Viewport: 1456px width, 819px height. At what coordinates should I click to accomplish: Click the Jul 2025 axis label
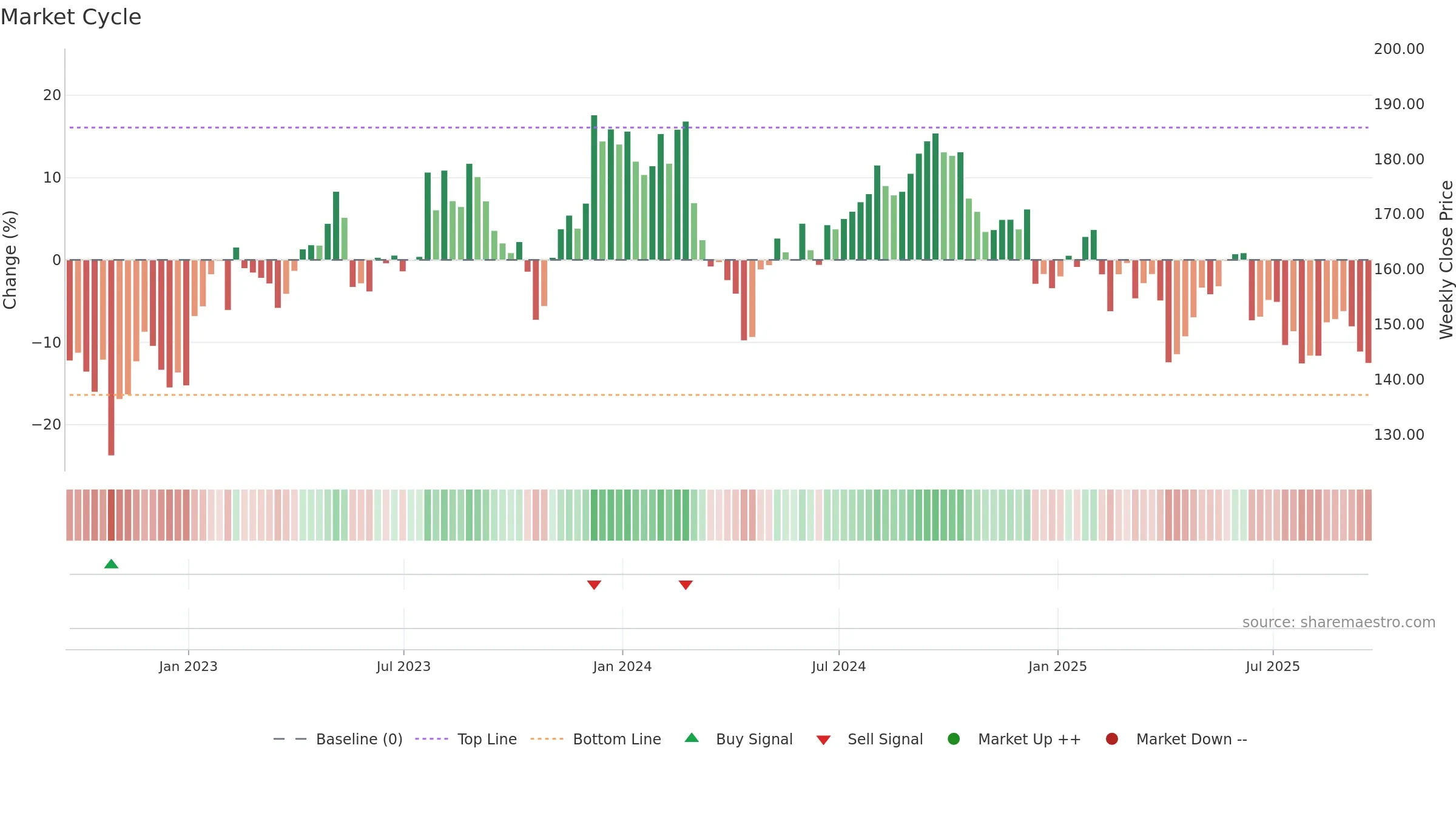[x=1273, y=667]
